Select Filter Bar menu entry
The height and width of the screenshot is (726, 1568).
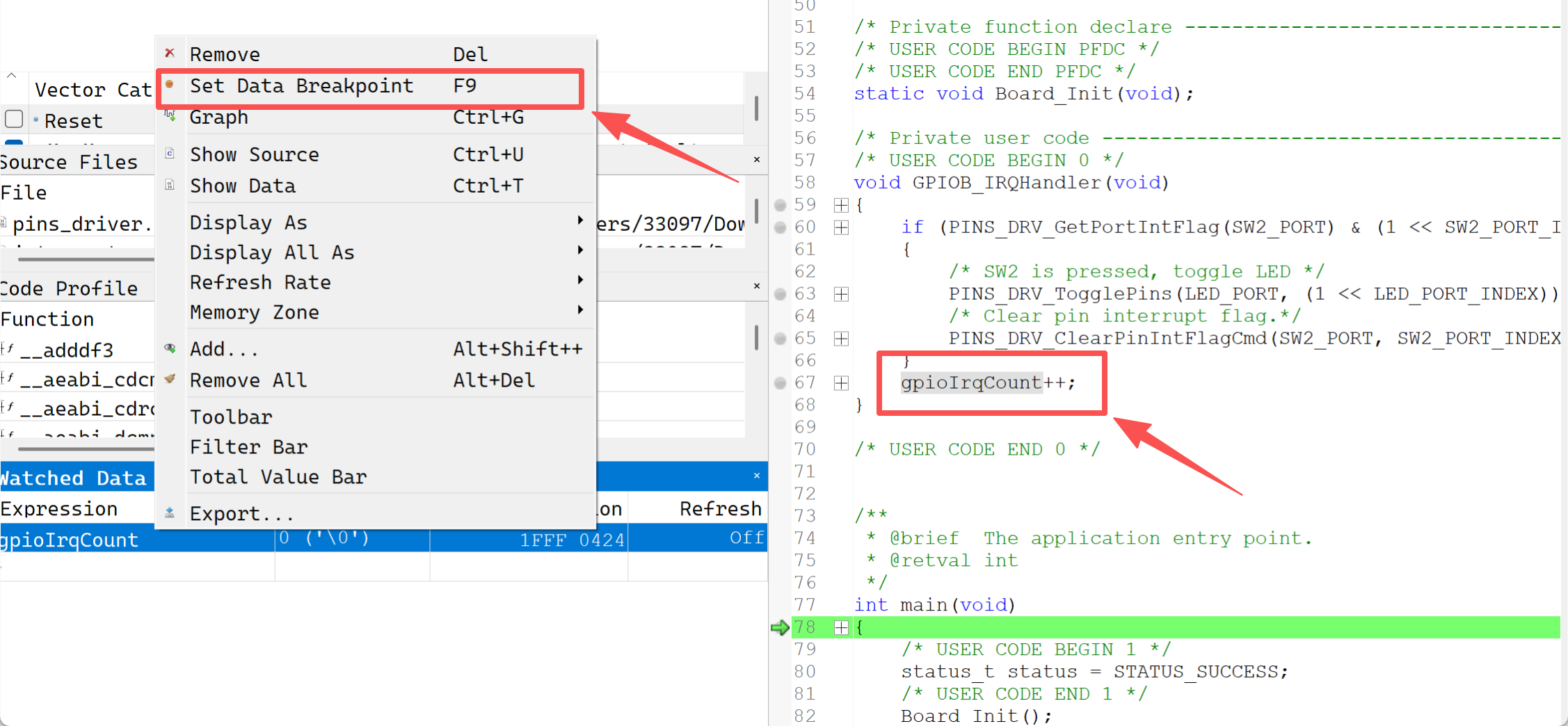[x=248, y=447]
